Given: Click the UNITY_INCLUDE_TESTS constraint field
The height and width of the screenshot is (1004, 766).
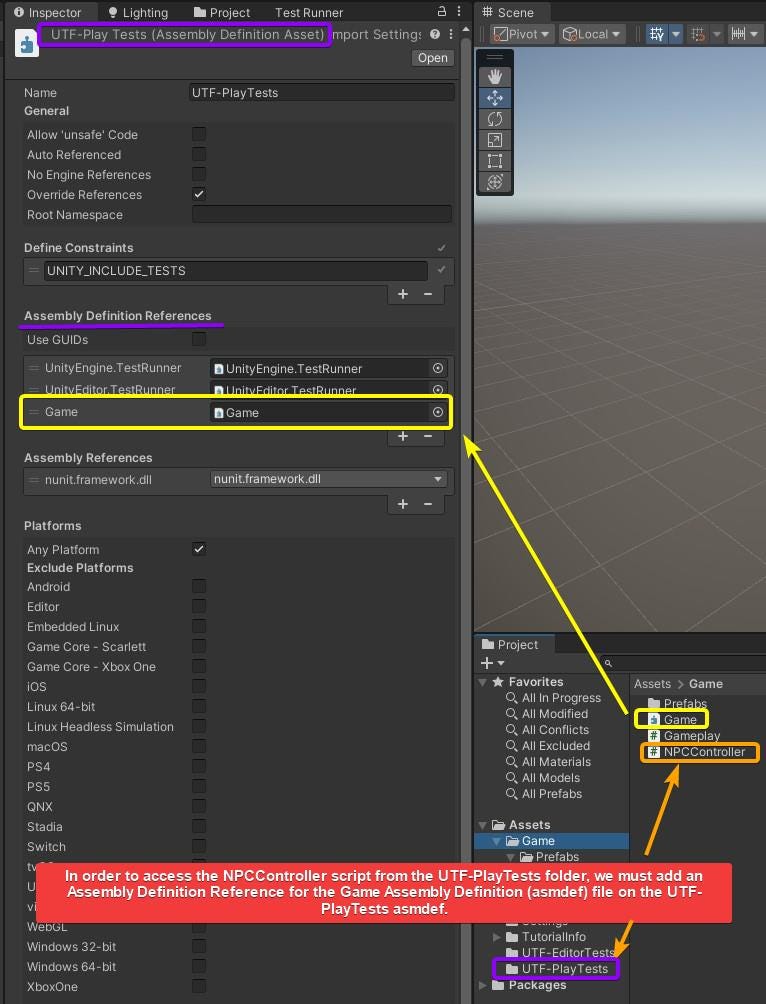Looking at the screenshot, I should click(236, 270).
